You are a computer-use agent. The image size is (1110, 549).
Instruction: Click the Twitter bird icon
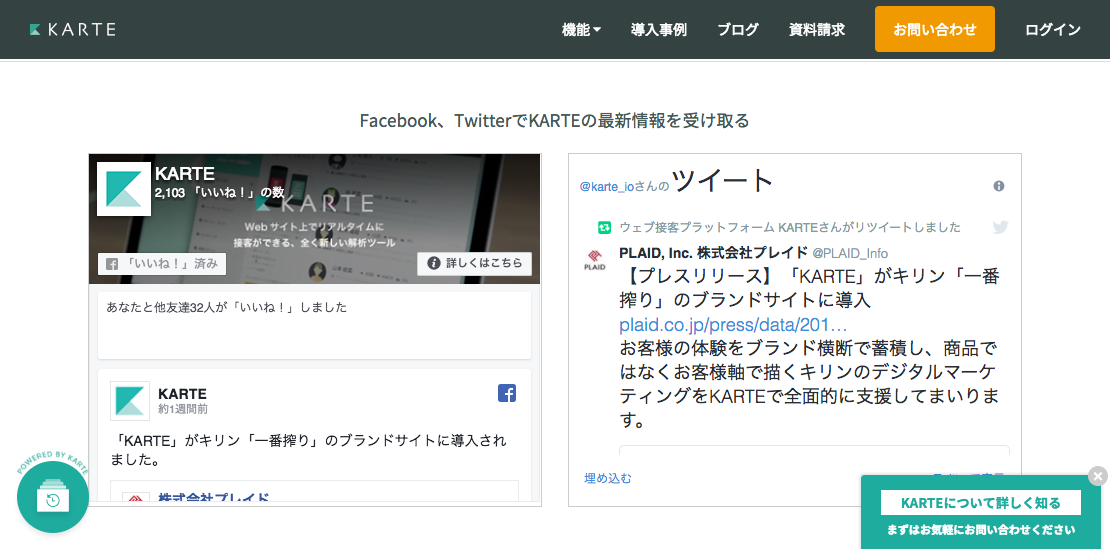click(x=1000, y=227)
